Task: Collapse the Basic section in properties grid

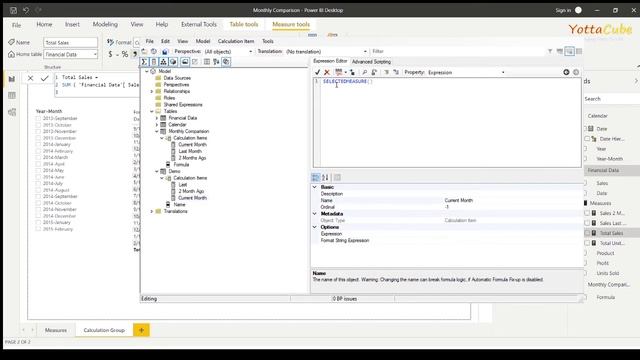Action: pyautogui.click(x=315, y=187)
